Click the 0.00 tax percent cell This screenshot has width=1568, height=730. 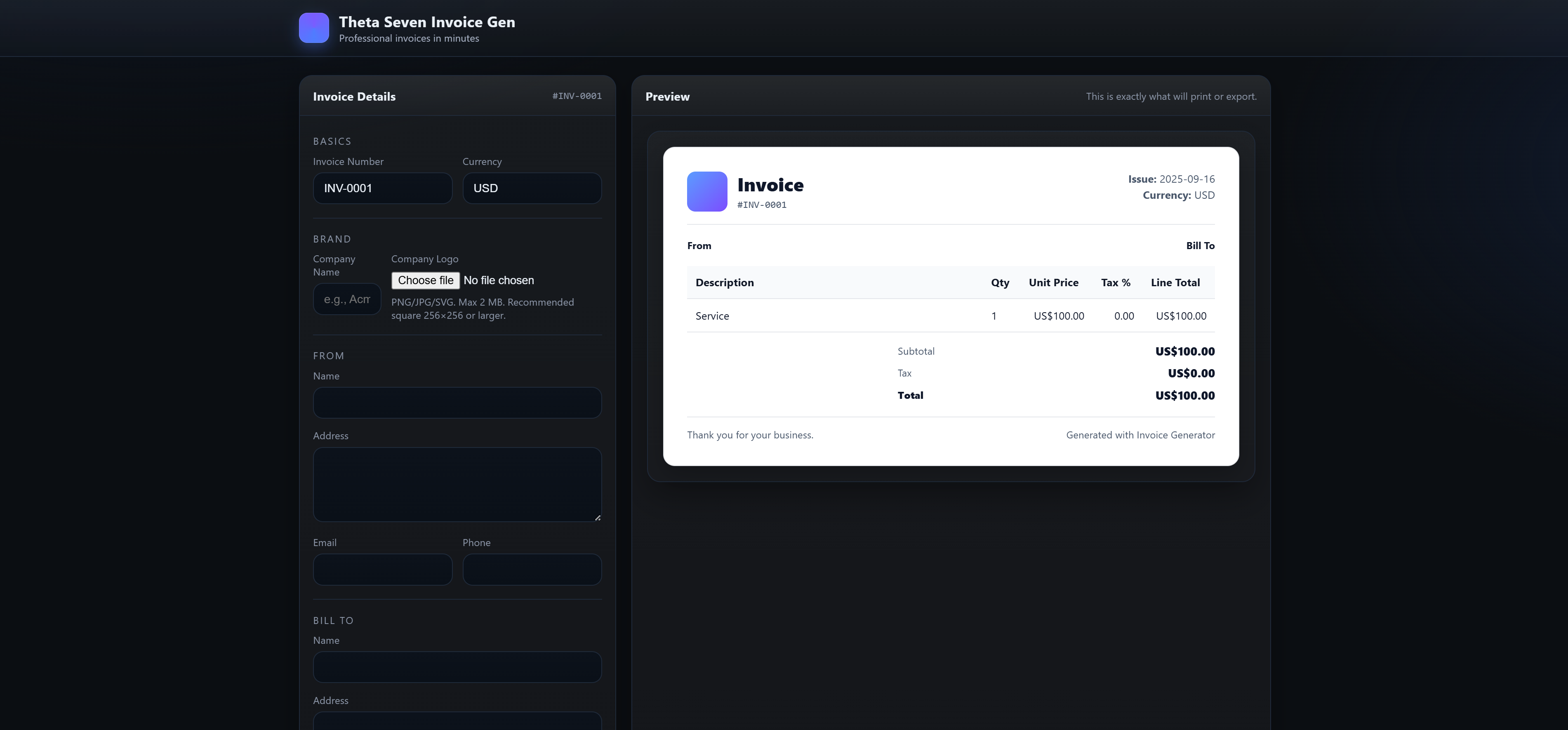pyautogui.click(x=1124, y=316)
